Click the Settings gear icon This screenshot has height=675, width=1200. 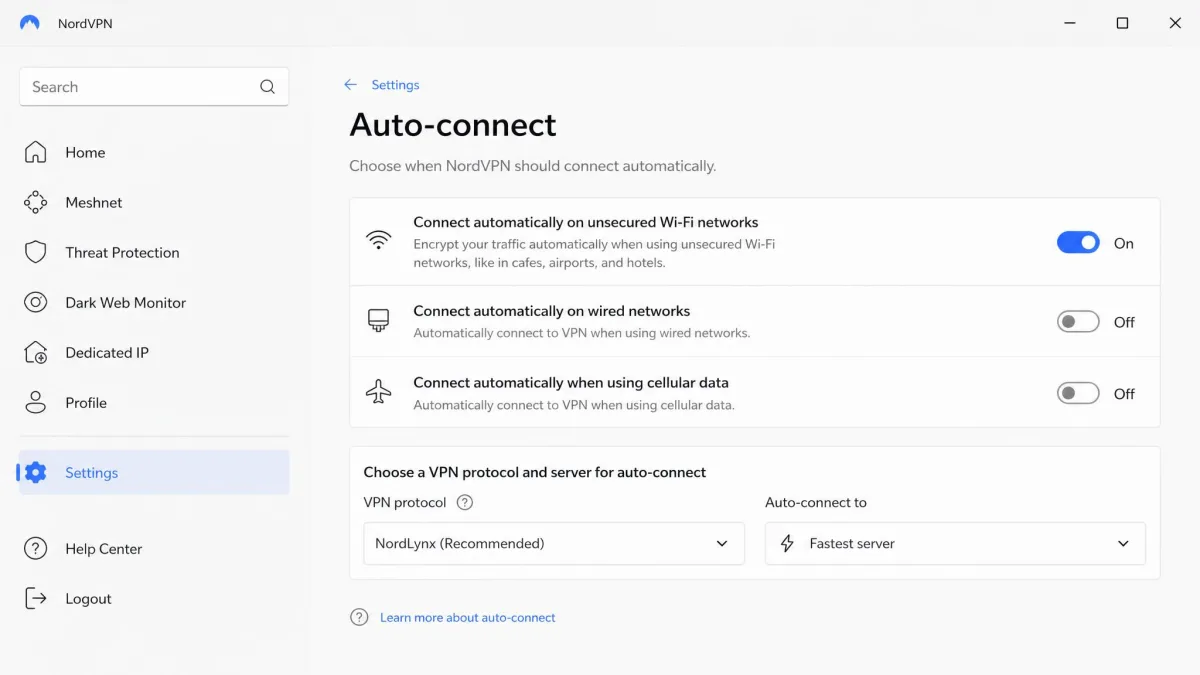click(x=35, y=472)
